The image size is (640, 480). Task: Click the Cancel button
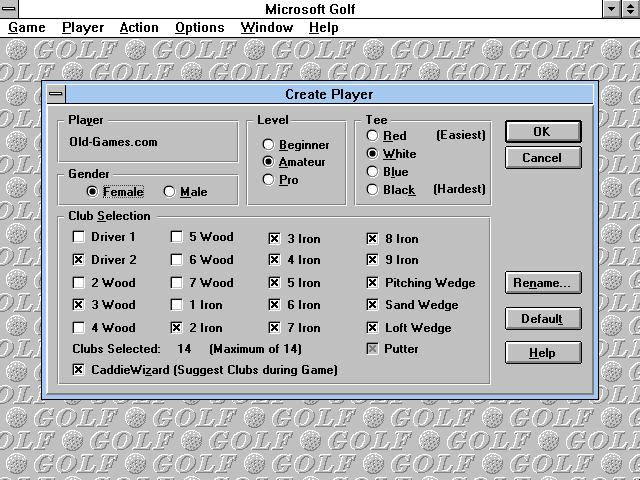543,158
